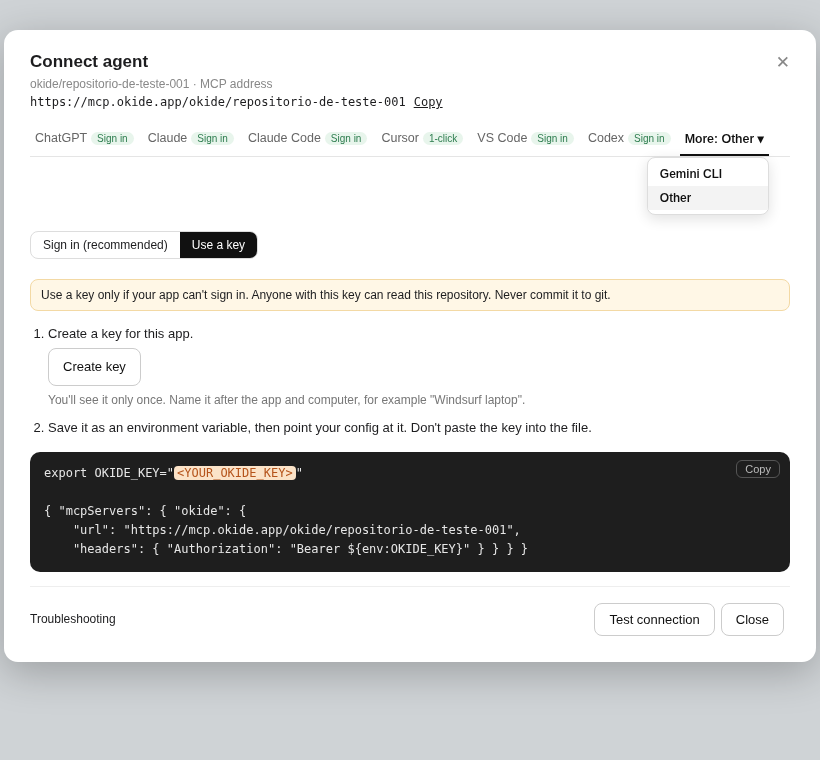Open the Claude Code tab
This screenshot has width=820, height=760.
click(x=307, y=138)
